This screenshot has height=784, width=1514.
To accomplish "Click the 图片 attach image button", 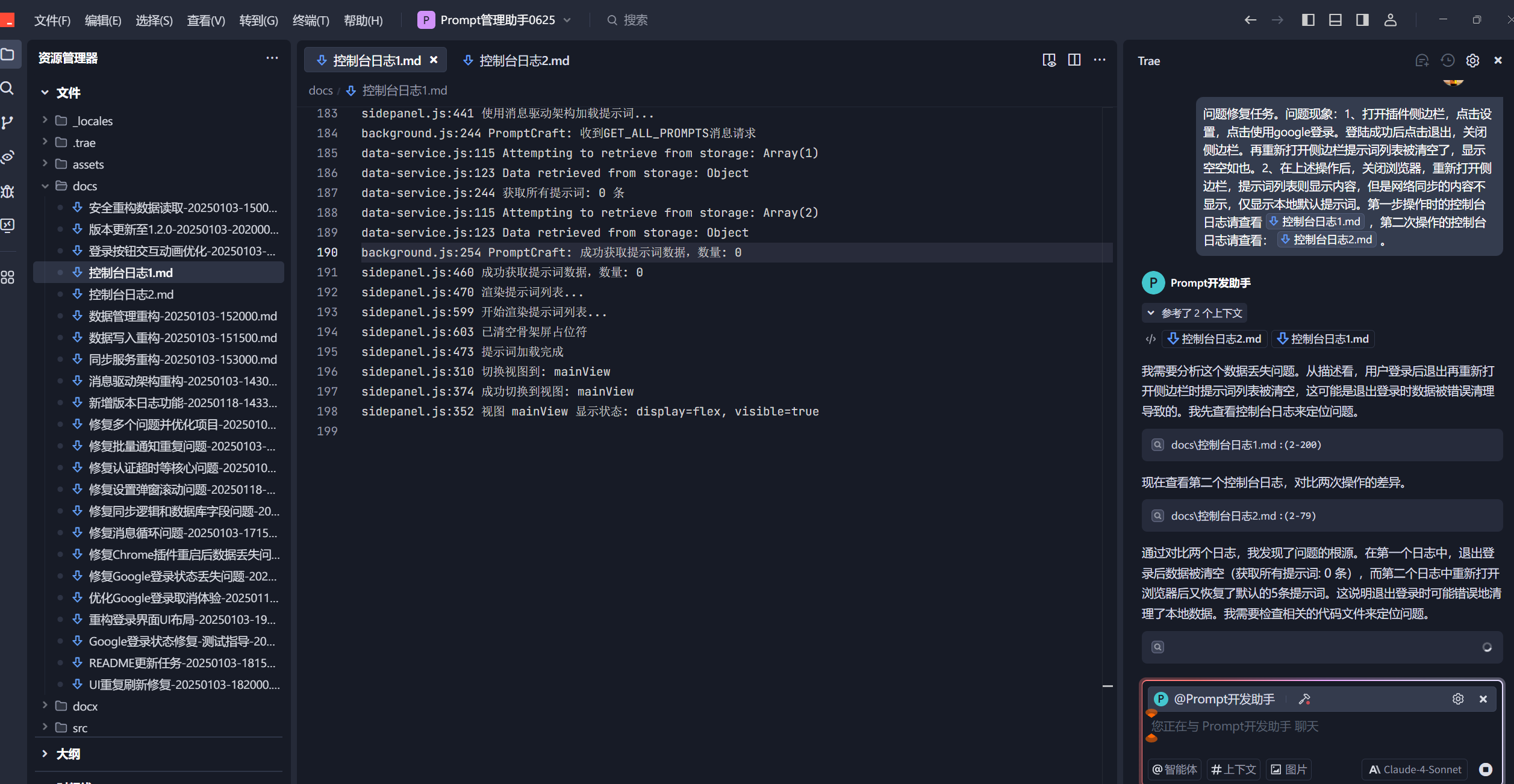I will pos(1289,769).
